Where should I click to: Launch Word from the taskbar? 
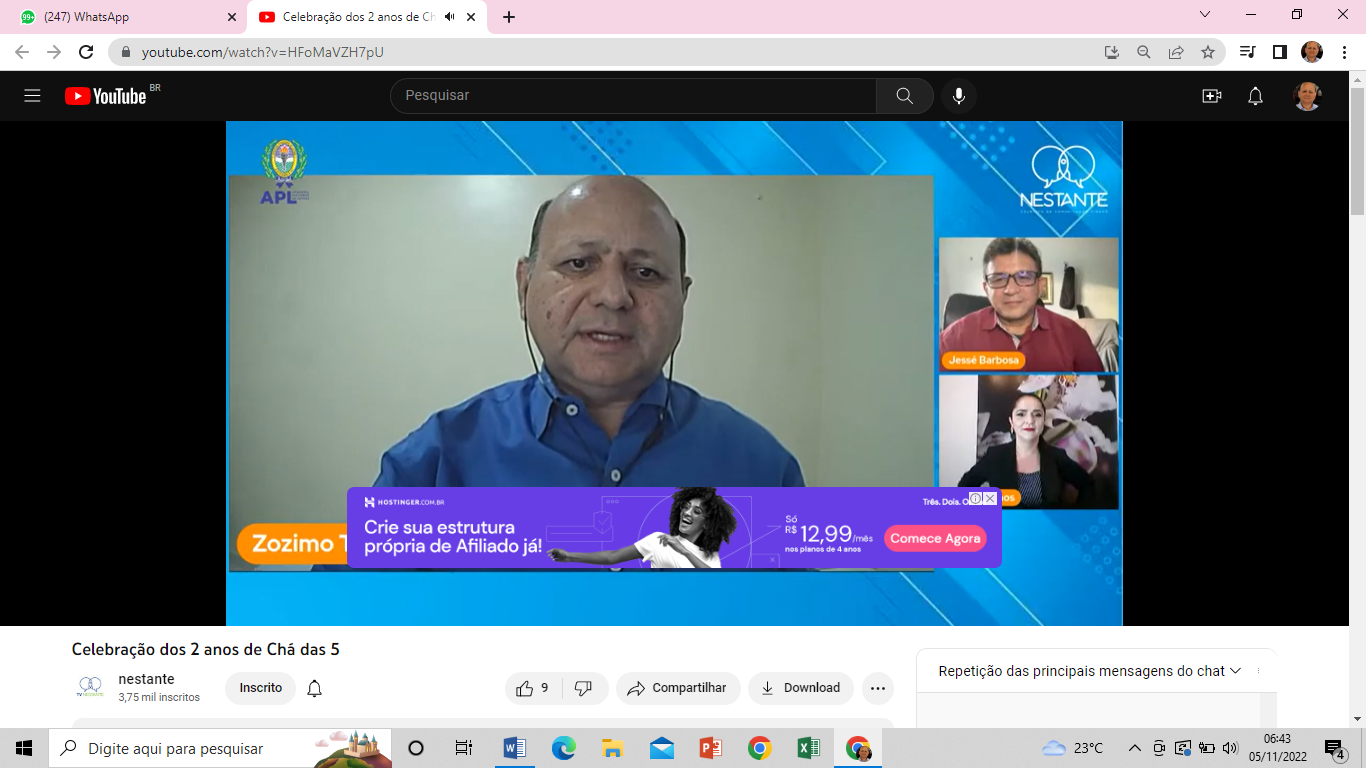click(x=514, y=748)
